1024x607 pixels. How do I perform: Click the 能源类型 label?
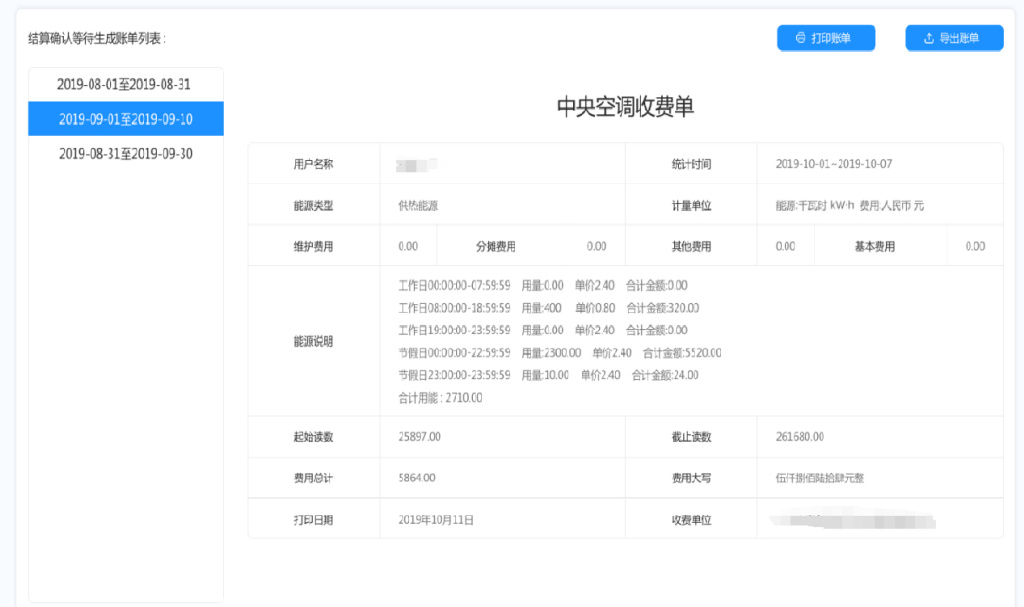pos(313,206)
